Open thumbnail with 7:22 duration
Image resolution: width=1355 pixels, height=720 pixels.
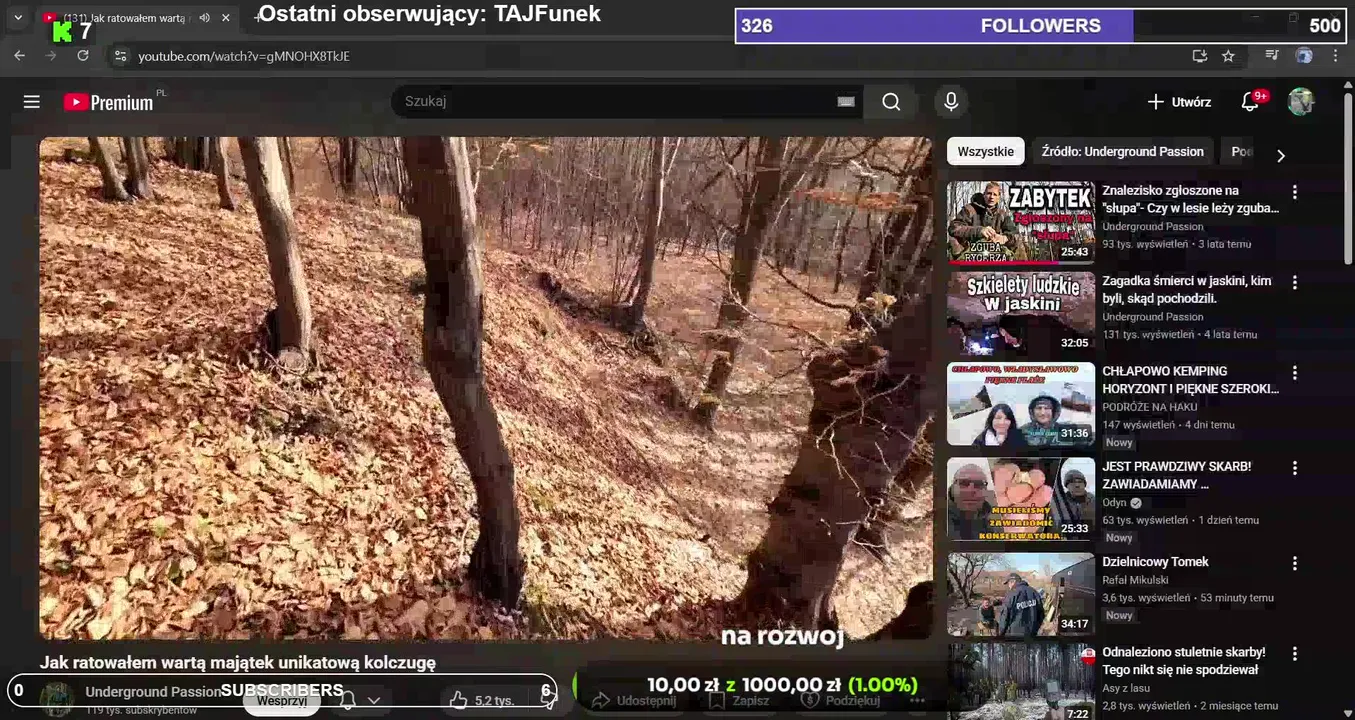[x=1021, y=682]
